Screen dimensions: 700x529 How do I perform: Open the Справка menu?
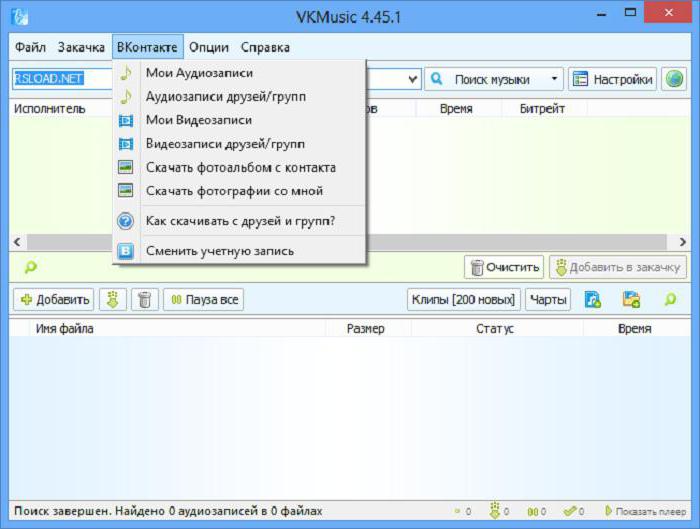[265, 47]
